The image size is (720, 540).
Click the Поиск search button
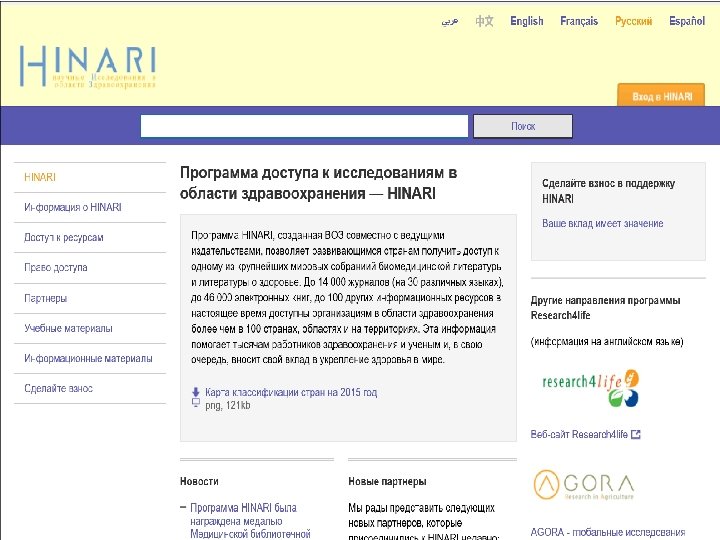[x=523, y=126]
